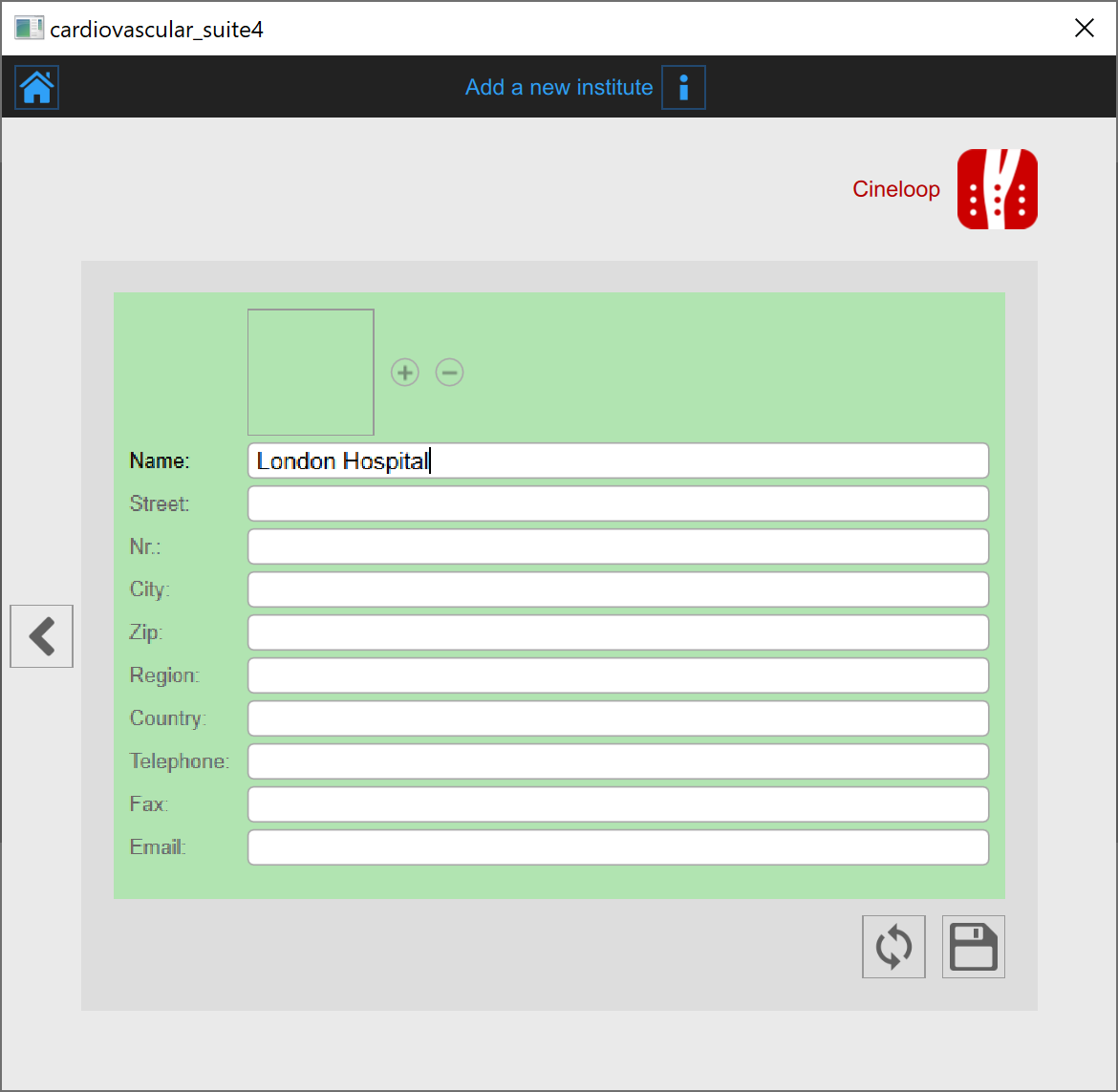The width and height of the screenshot is (1118, 1092).
Task: Save the institute with the floppy disk icon
Action: [x=973, y=947]
